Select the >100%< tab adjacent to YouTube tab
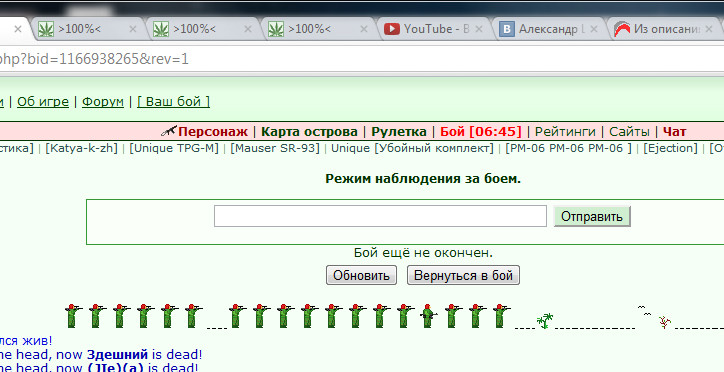This screenshot has height=372, width=724. 319,29
